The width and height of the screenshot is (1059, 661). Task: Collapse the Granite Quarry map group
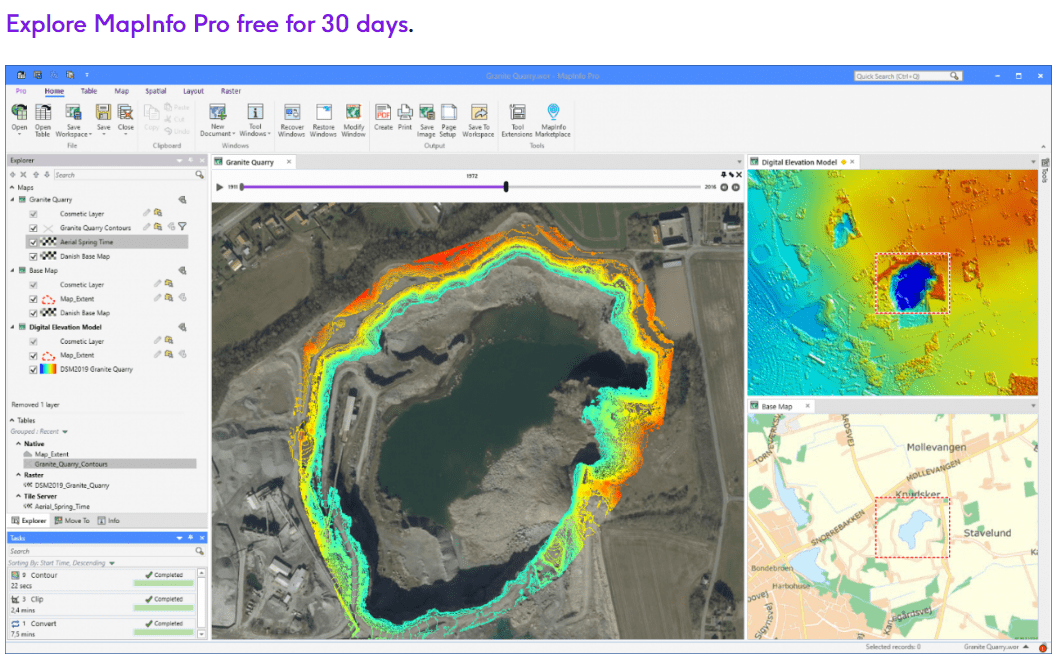(x=12, y=200)
